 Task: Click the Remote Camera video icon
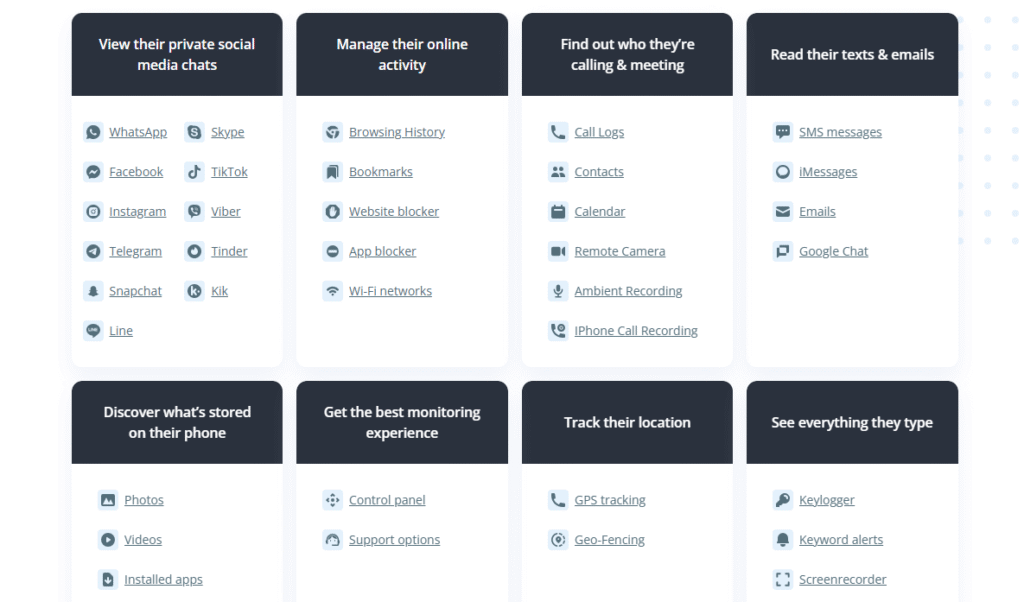coord(558,251)
